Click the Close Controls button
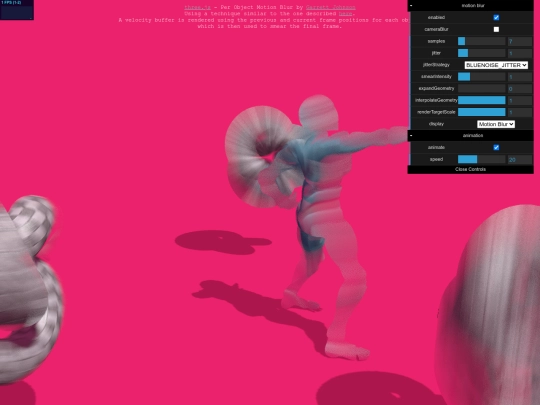Viewport: 540px width, 405px height. coord(470,169)
